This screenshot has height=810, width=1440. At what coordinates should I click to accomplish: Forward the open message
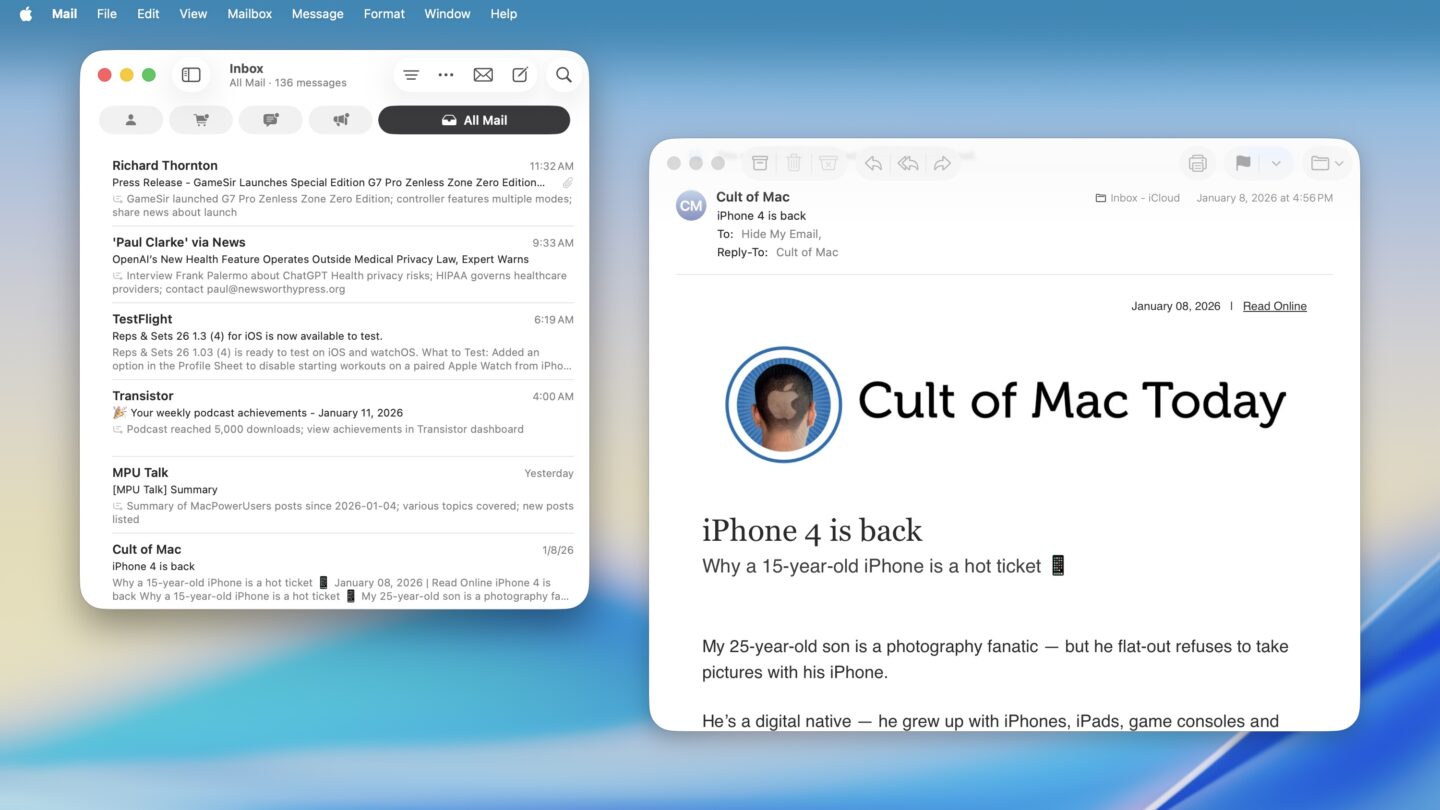942,162
